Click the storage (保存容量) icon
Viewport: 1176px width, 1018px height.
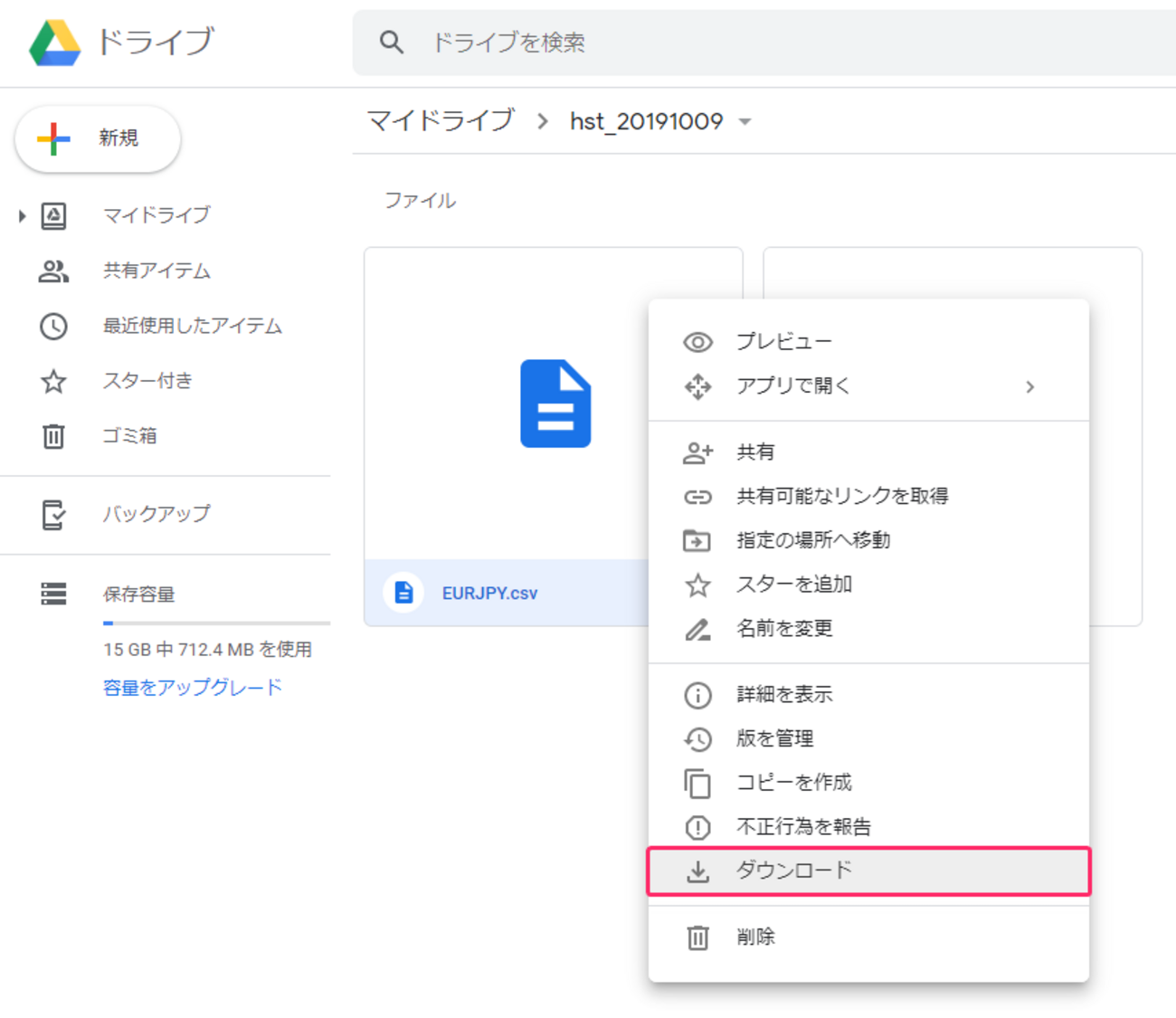pos(53,594)
